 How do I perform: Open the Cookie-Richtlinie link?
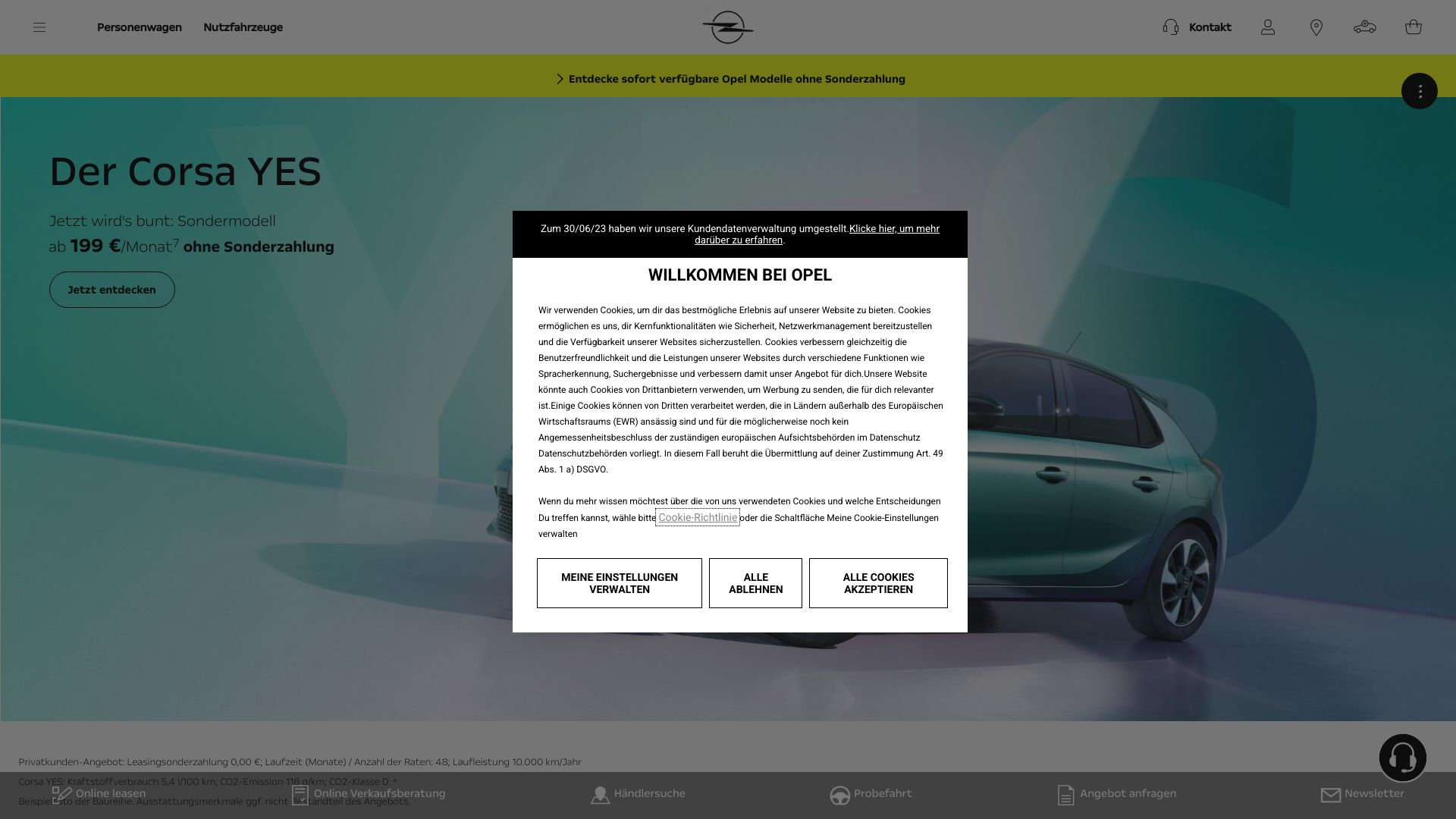(x=698, y=517)
